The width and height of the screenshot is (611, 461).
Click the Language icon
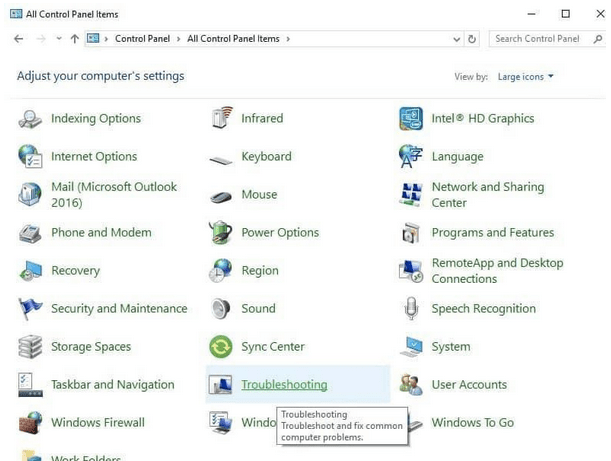pos(411,156)
